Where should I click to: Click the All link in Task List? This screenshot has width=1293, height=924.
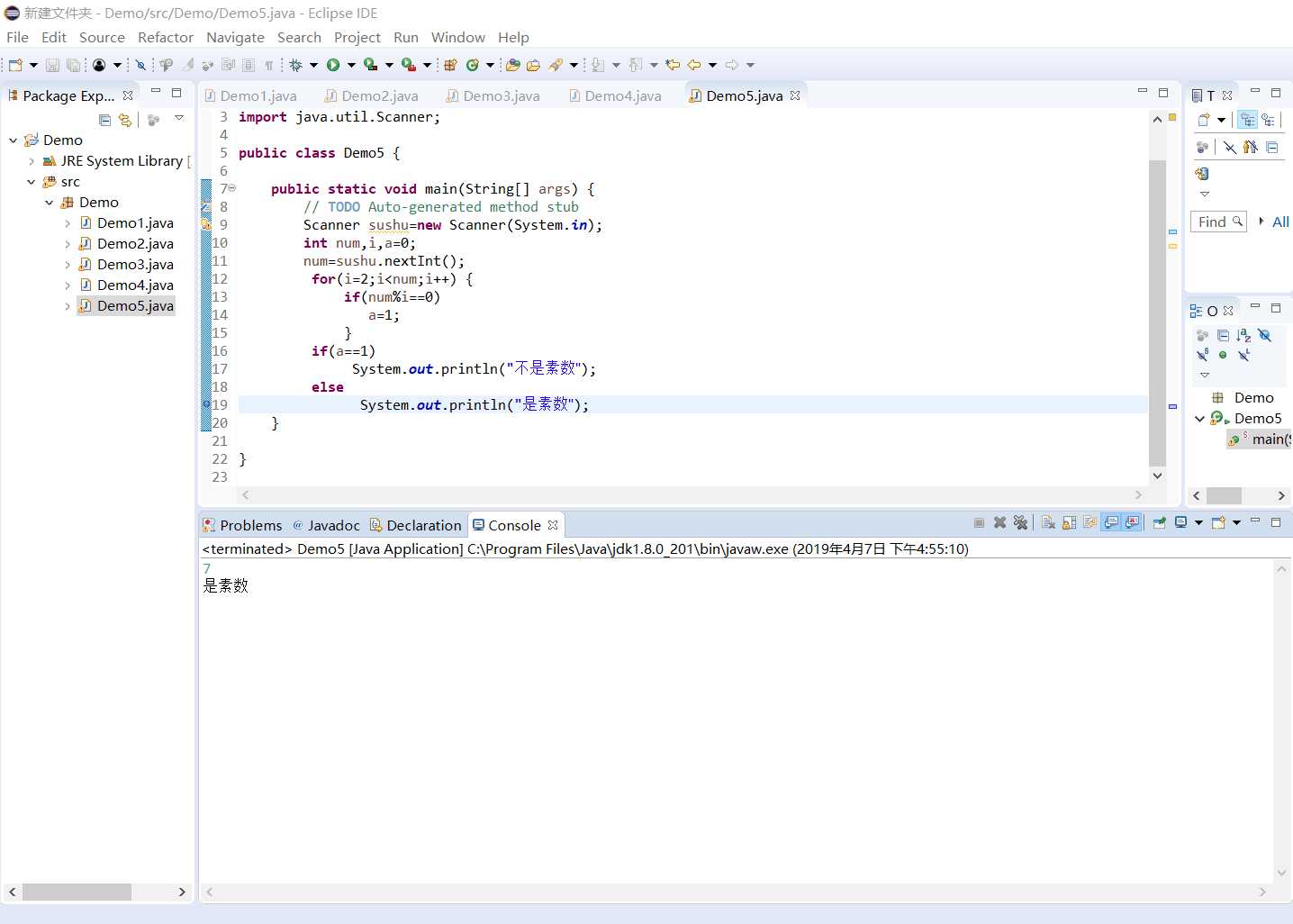click(x=1280, y=222)
